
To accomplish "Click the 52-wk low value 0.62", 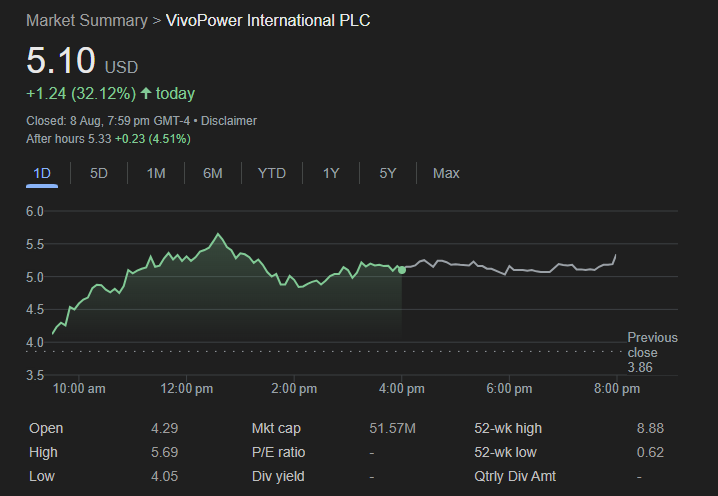I will pyautogui.click(x=650, y=452).
